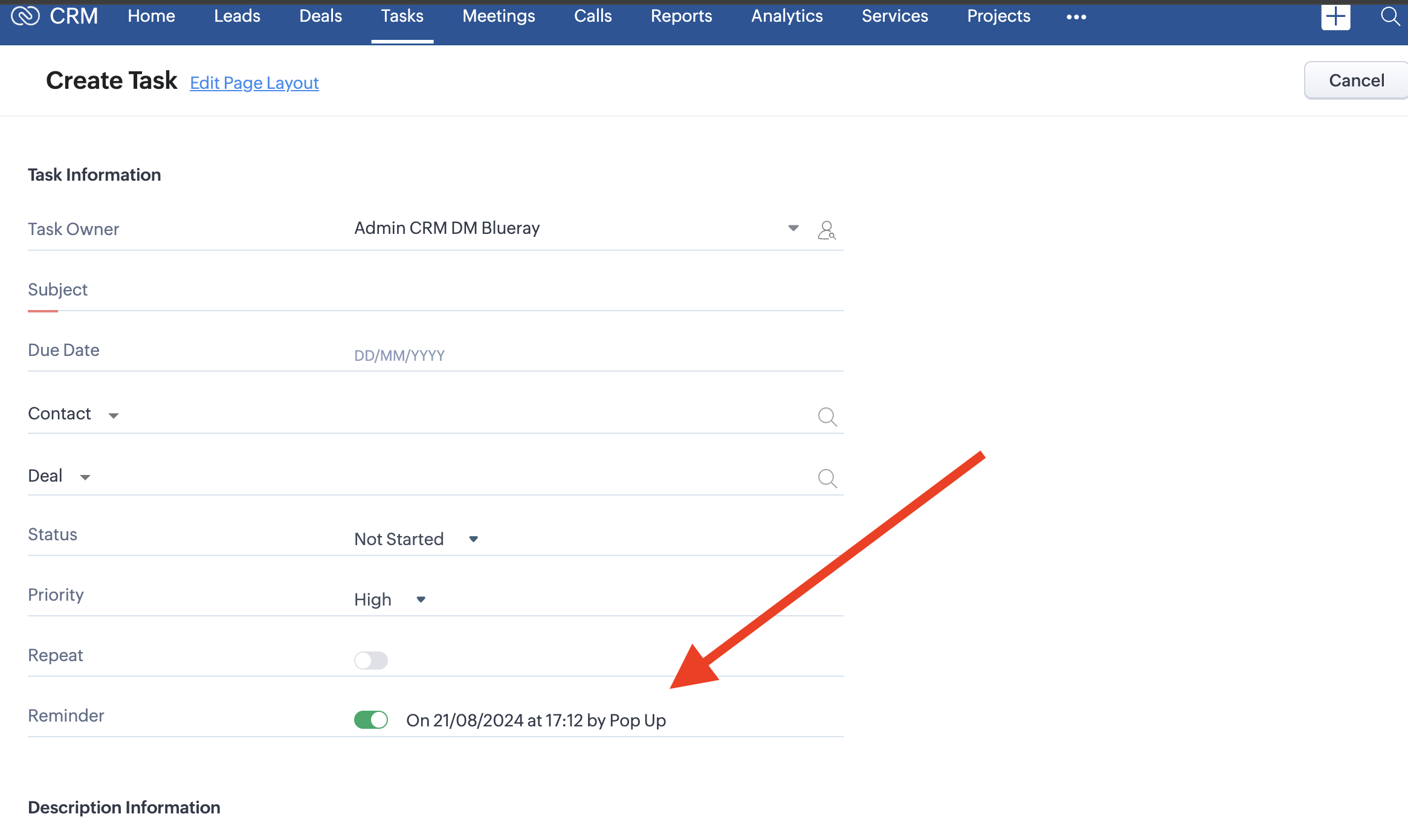
Task: Click the plus quick-create icon
Action: click(1335, 16)
